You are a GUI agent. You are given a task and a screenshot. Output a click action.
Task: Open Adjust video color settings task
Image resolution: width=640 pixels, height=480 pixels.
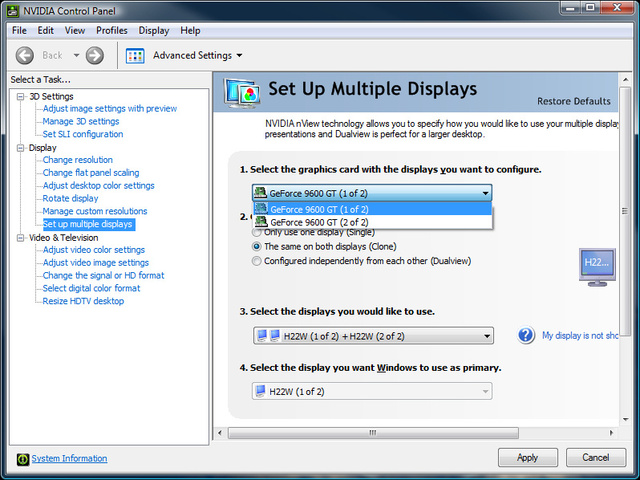93,250
